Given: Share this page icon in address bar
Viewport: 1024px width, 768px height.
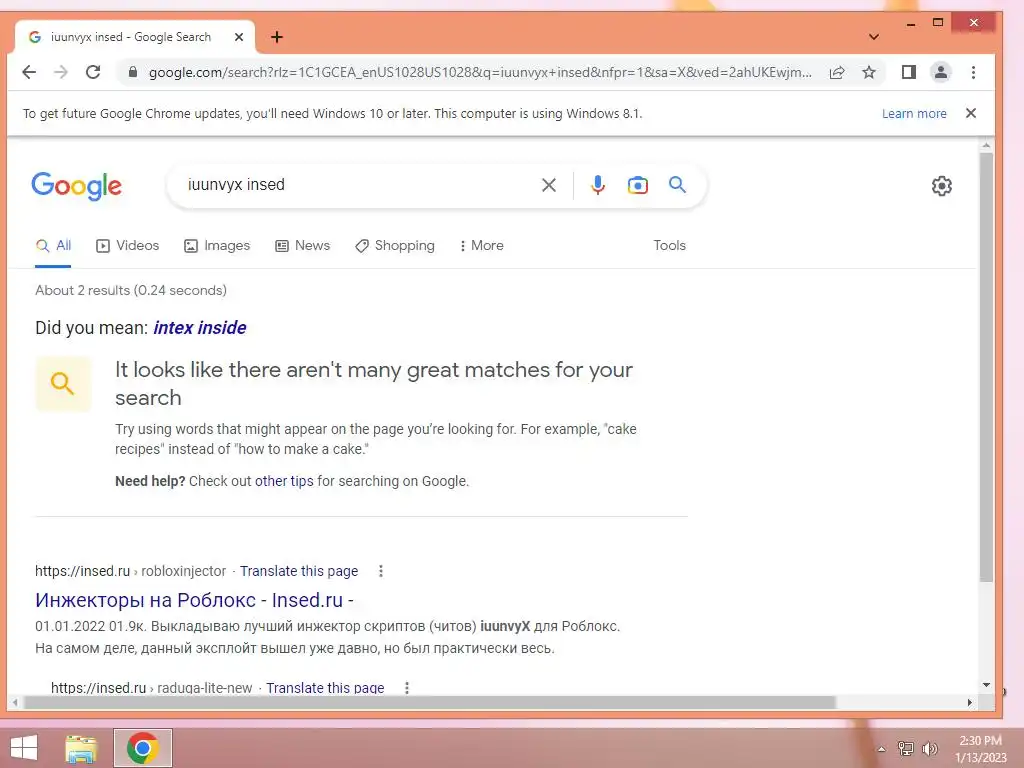Looking at the screenshot, I should point(837,72).
